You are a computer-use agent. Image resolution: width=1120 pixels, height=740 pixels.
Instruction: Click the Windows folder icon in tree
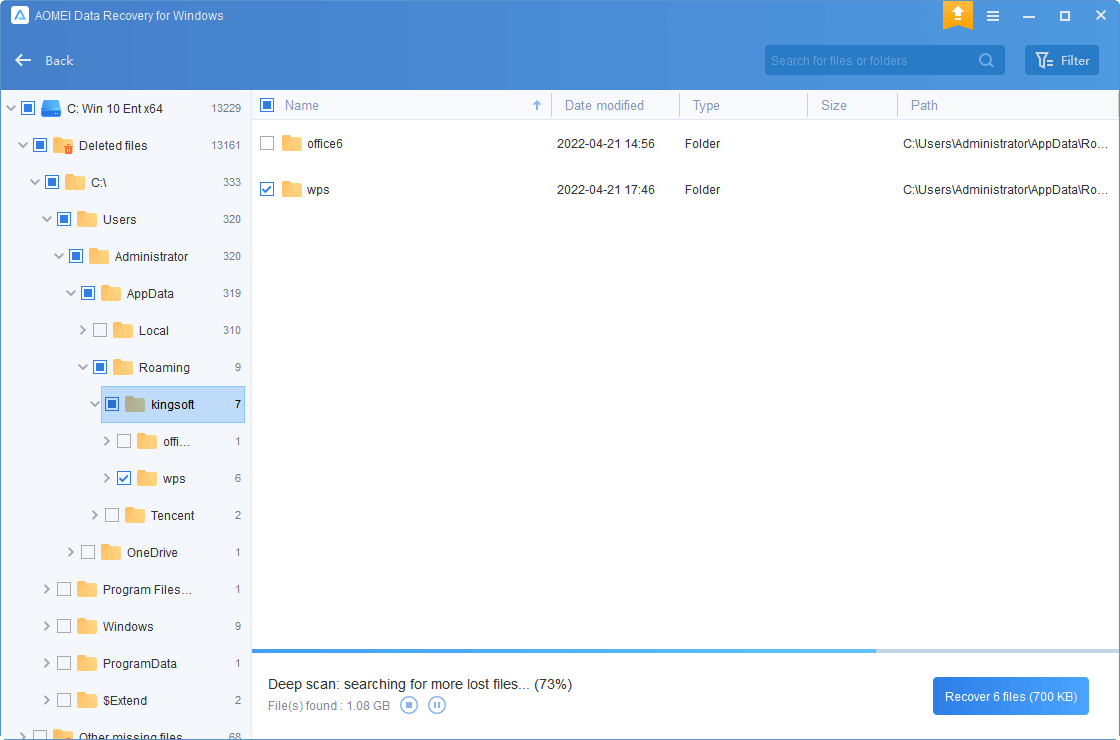(87, 626)
